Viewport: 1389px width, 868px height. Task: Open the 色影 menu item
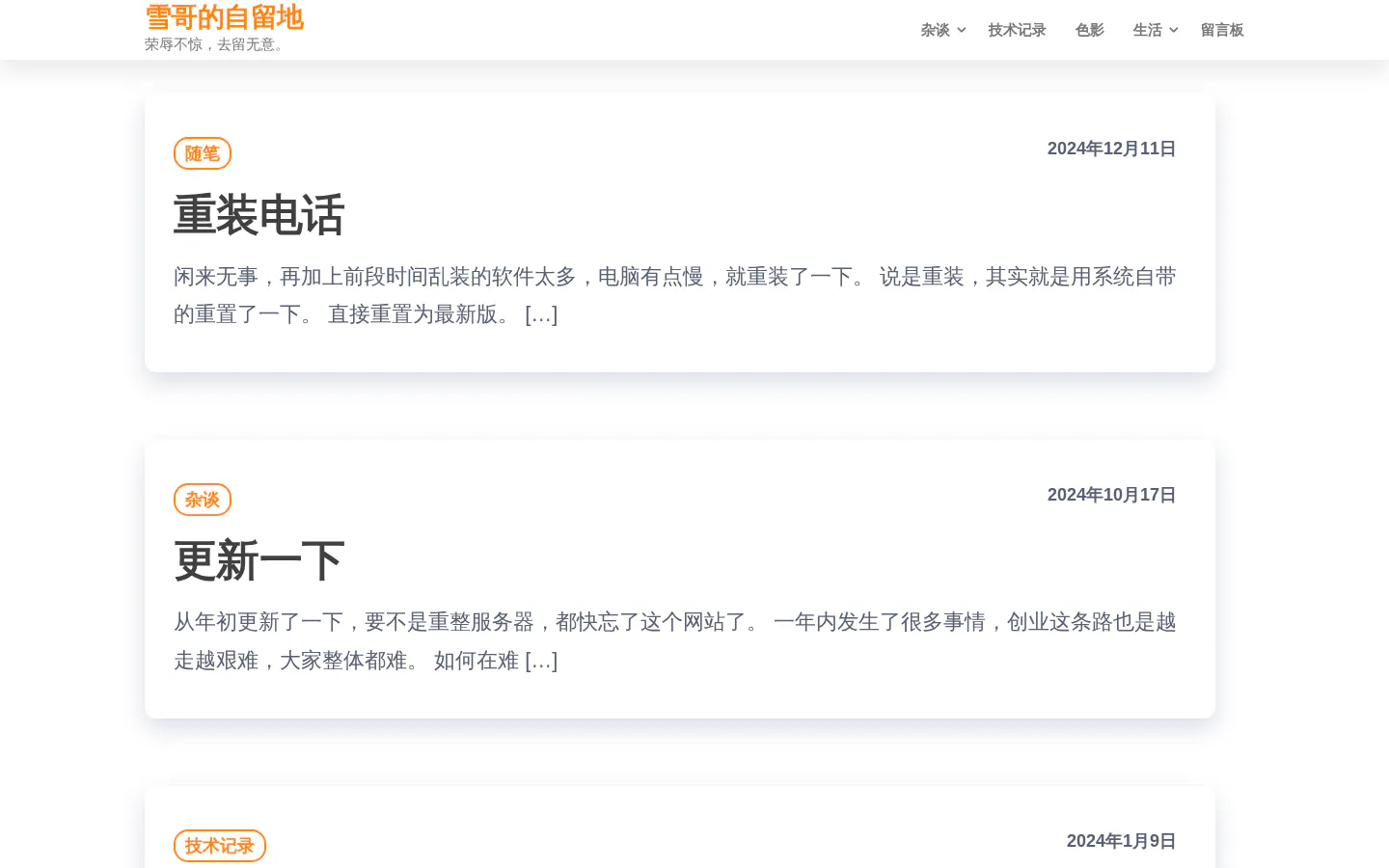pyautogui.click(x=1089, y=30)
